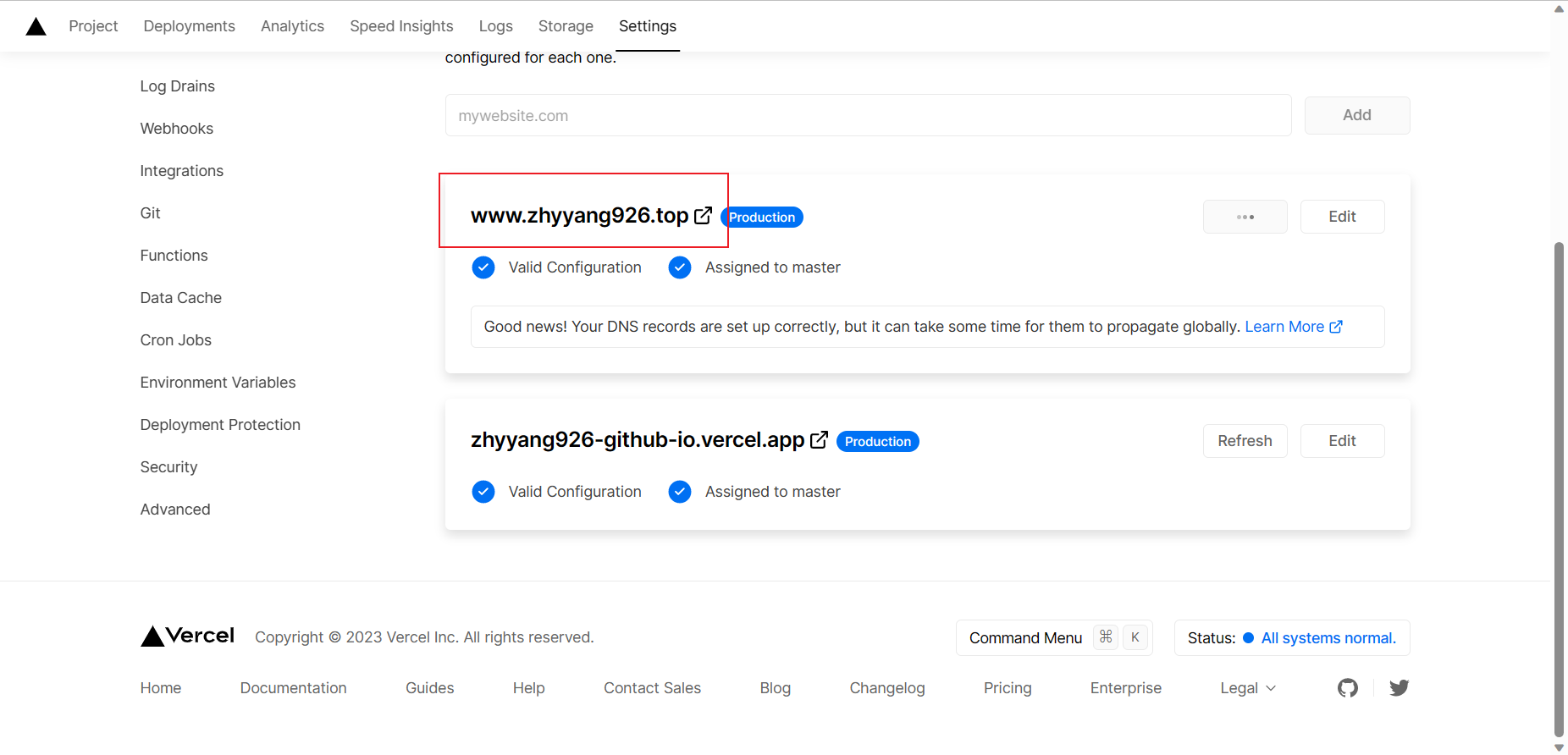
Task: Open Data Cache settings section
Action: click(x=181, y=298)
